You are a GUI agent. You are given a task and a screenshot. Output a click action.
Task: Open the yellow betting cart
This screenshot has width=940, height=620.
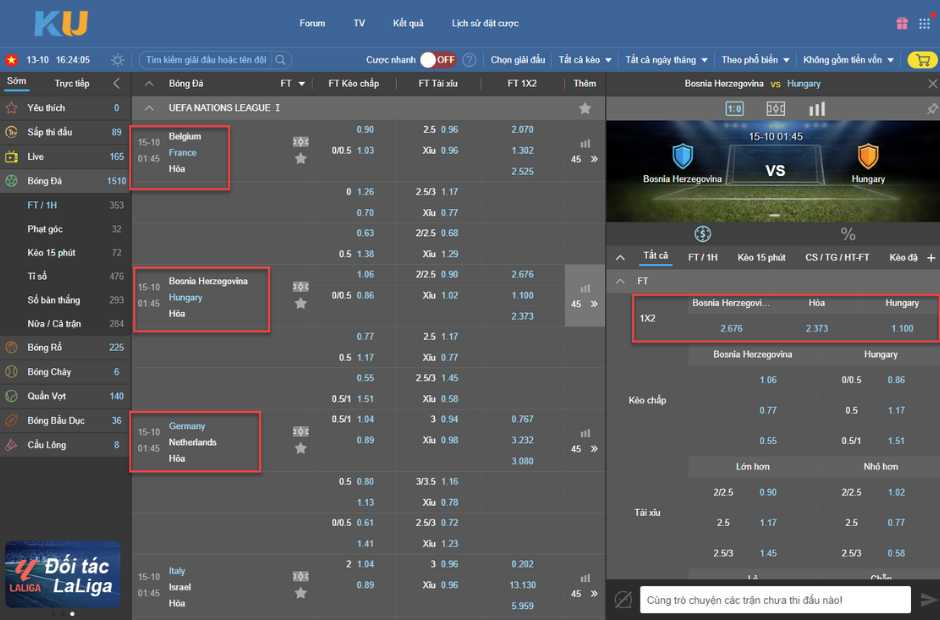tap(923, 60)
